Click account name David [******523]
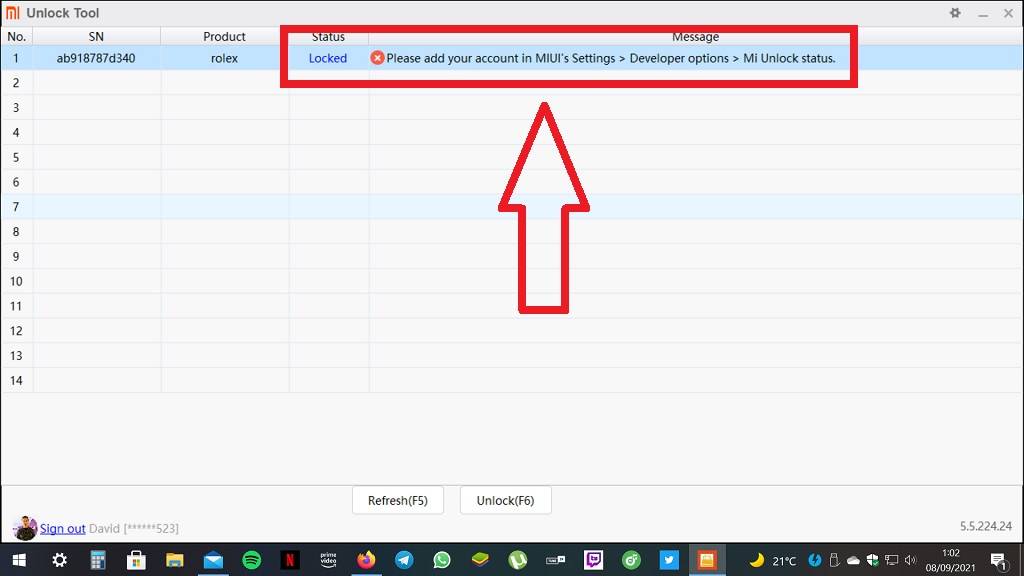The width and height of the screenshot is (1024, 576). point(134,528)
